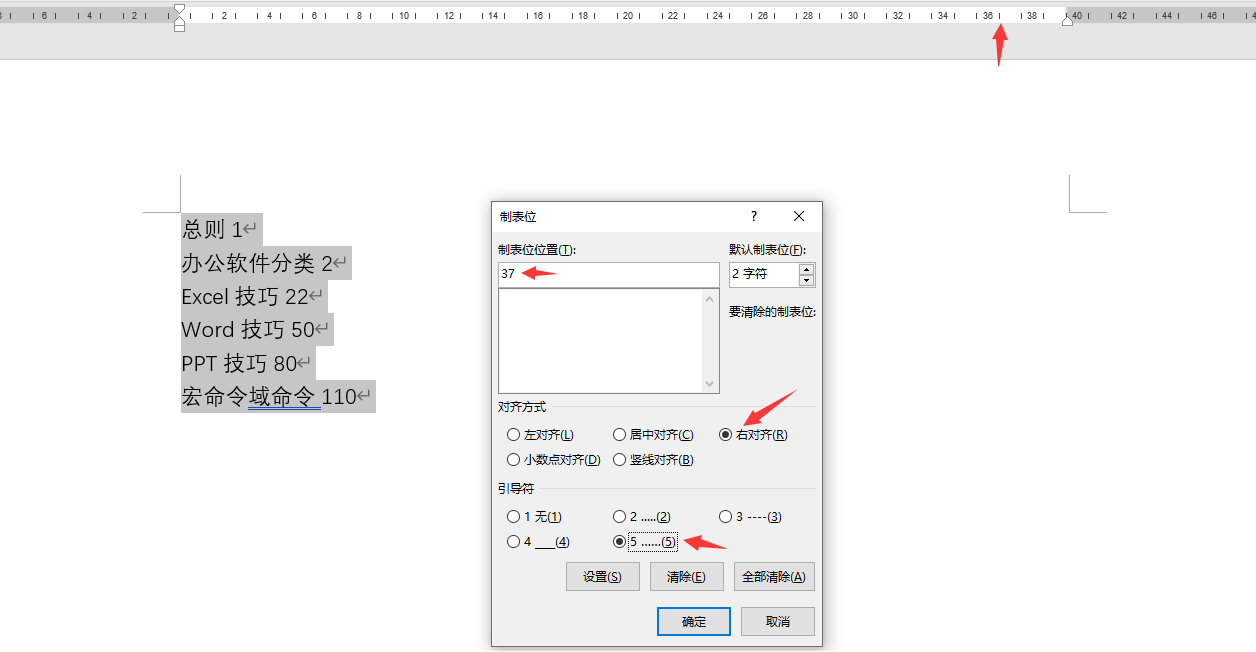Image resolution: width=1256 pixels, height=652 pixels.
Task: Click the tab stop list scroll up arrow
Action: click(x=711, y=298)
